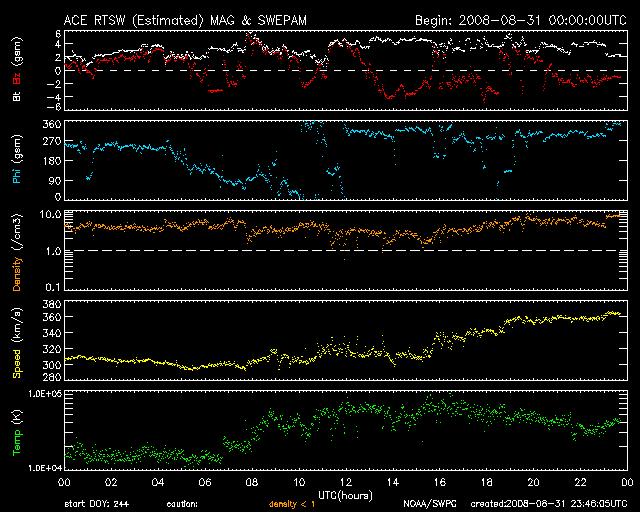Select the 1.0 tick on the Density axis
This screenshot has width=640, height=512.
[53, 251]
